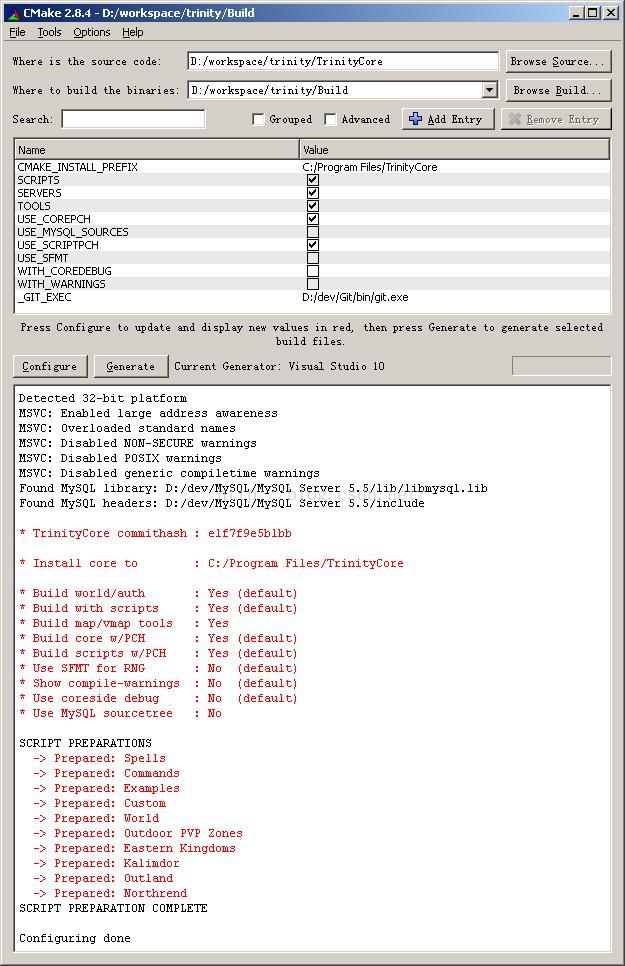
Task: Enable the USE_SFMT checkbox
Action: [312, 258]
